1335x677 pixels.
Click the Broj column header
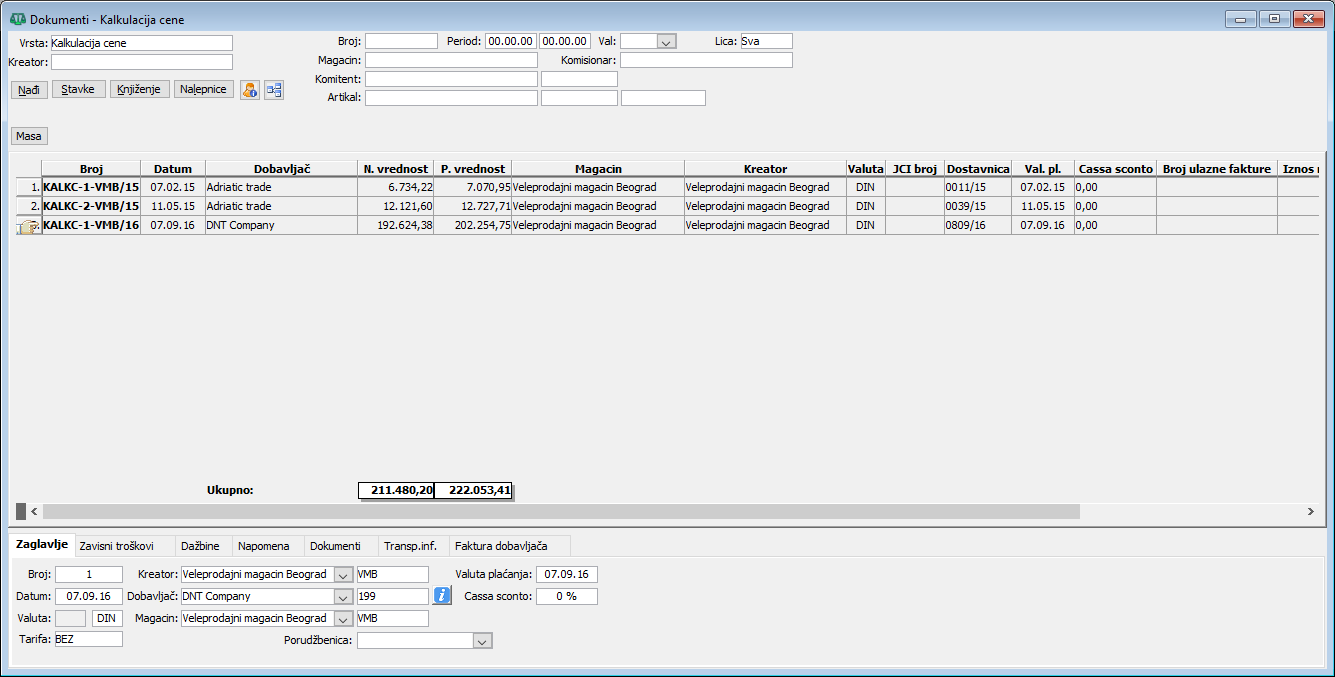91,169
